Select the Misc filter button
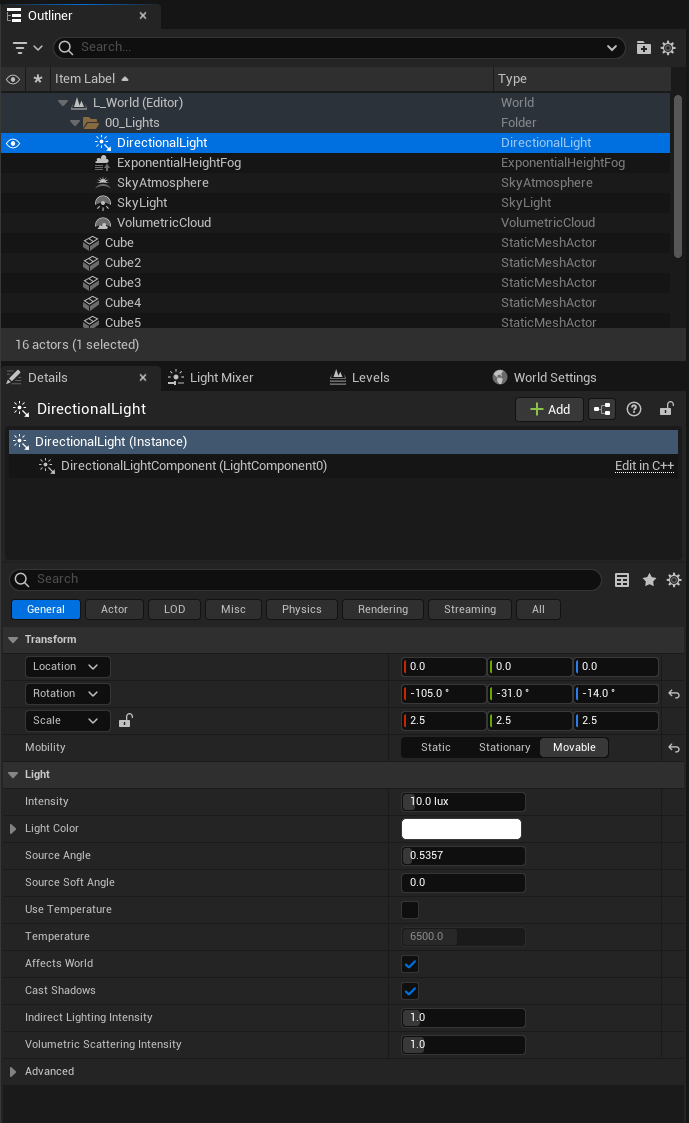This screenshot has height=1123, width=689. pyautogui.click(x=233, y=609)
